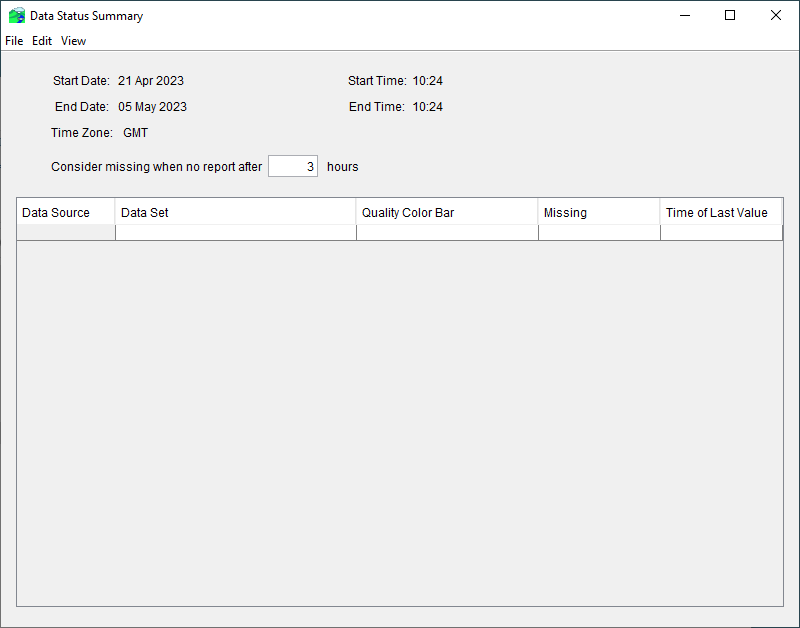This screenshot has height=628, width=800.
Task: Click the empty Quality Color Bar cell
Action: coord(447,233)
